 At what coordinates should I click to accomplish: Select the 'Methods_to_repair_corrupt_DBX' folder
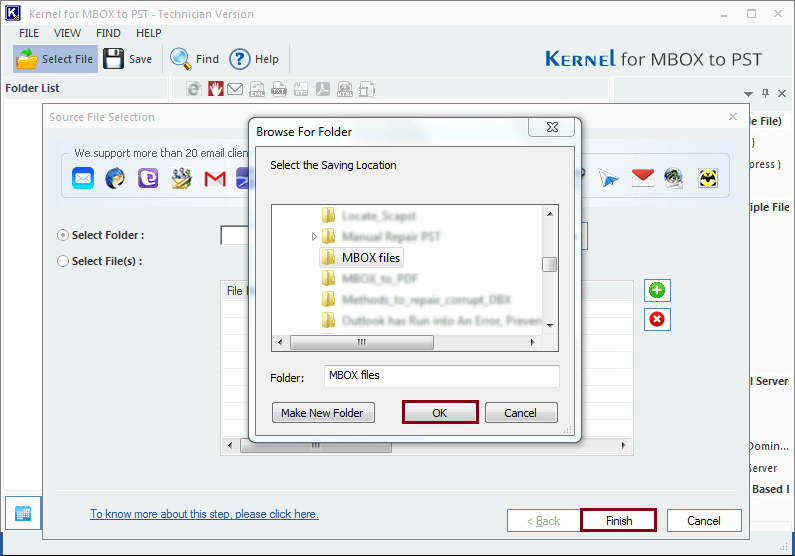tap(426, 300)
